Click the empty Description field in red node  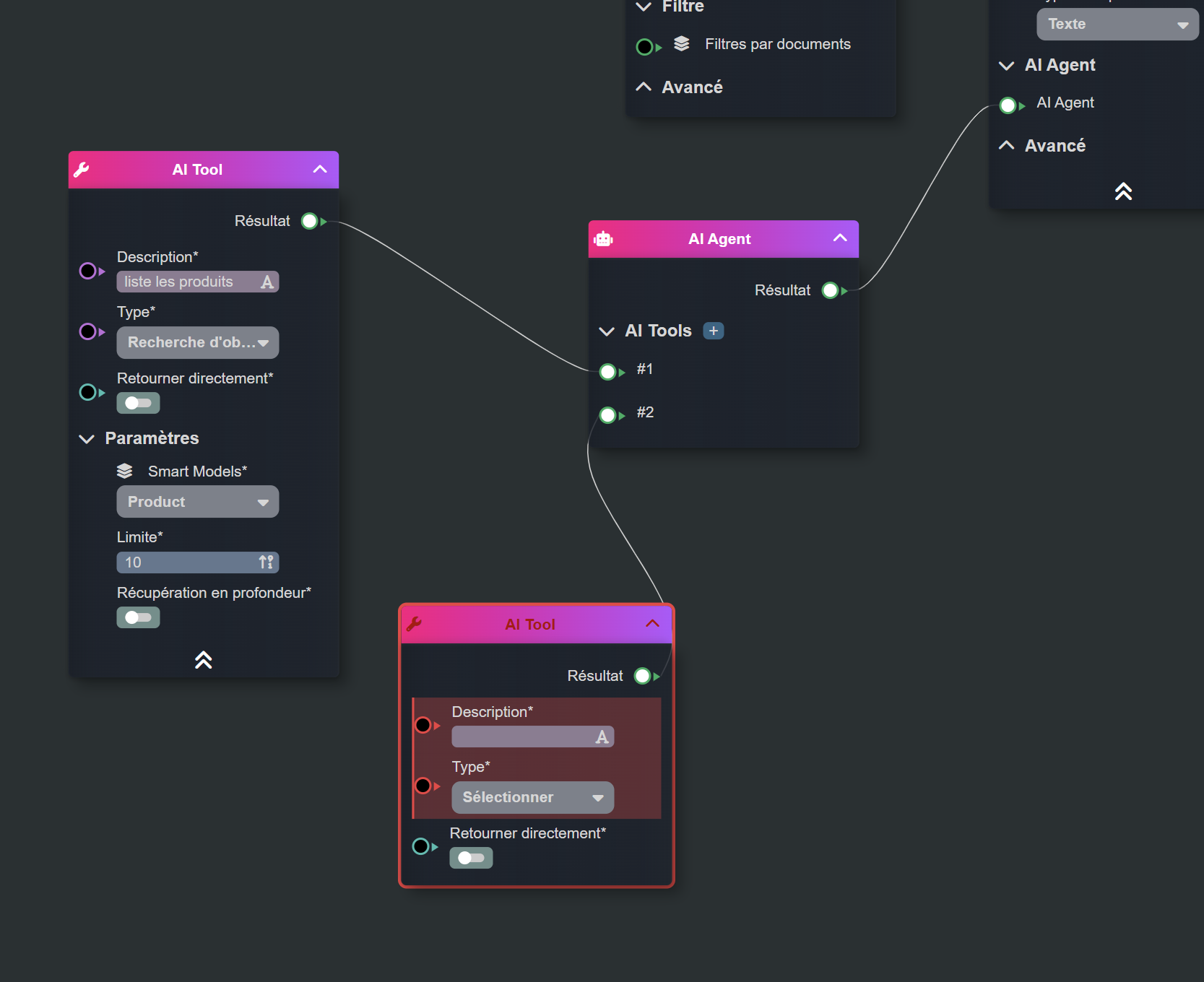coord(523,737)
